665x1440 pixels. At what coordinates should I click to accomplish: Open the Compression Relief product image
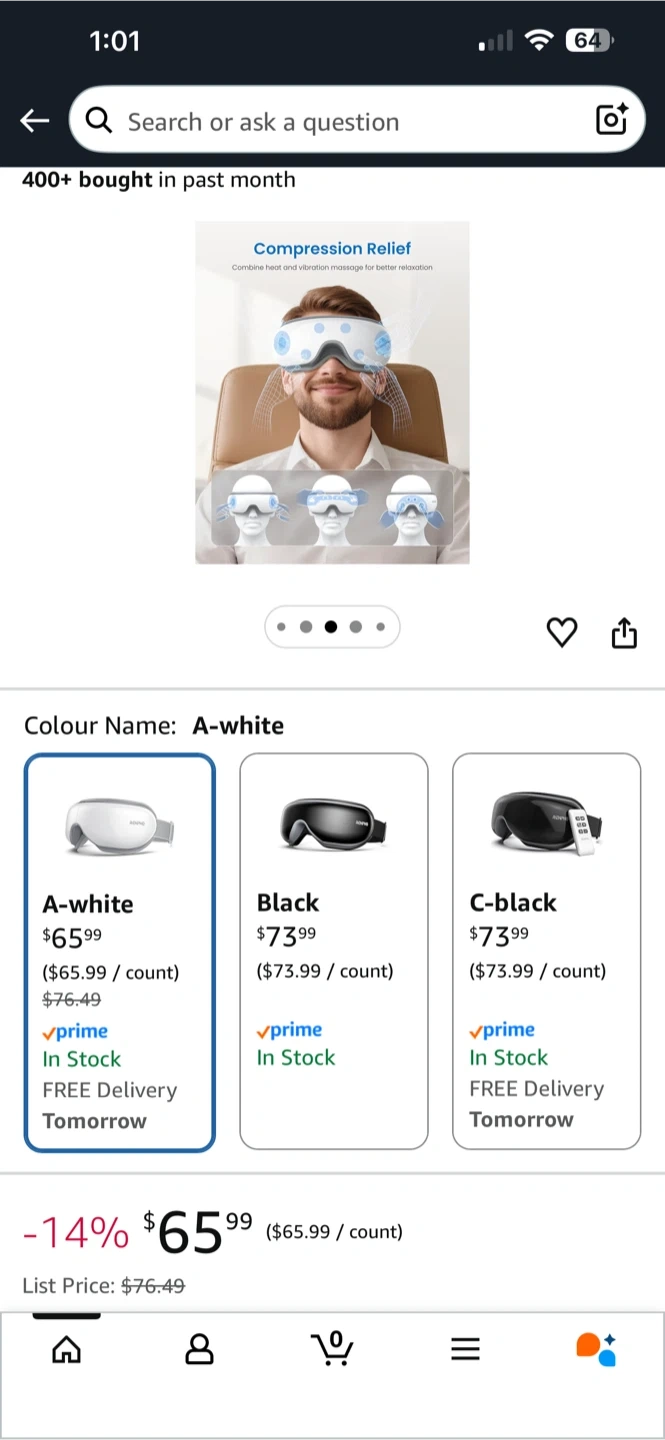tap(332, 392)
